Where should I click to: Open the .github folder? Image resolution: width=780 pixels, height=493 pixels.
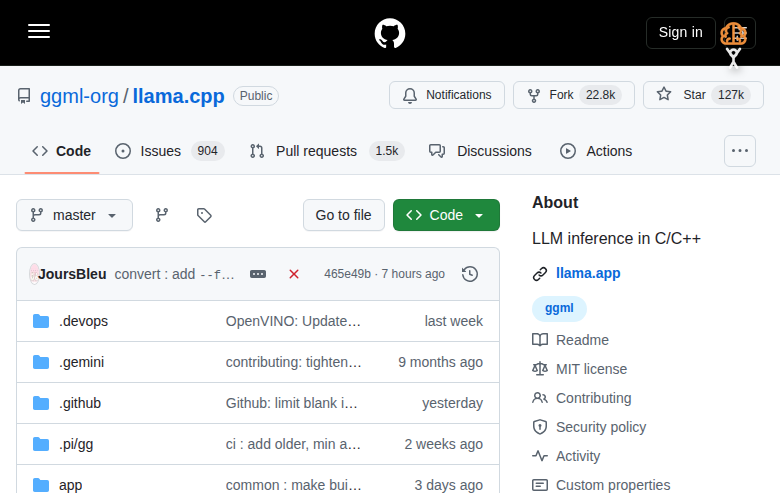(80, 403)
